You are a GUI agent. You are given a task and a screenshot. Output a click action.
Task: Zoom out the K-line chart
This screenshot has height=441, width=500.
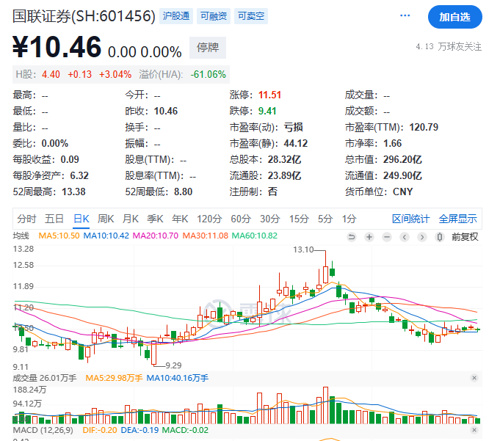387,237
